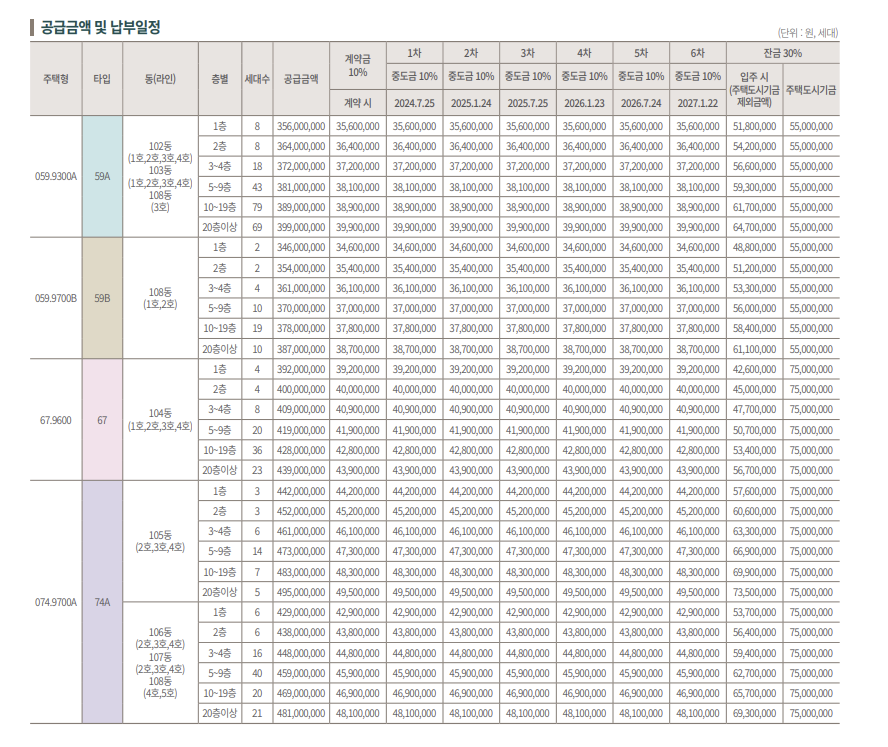
Task: Click the 세대수 column header
Action: pos(257,79)
